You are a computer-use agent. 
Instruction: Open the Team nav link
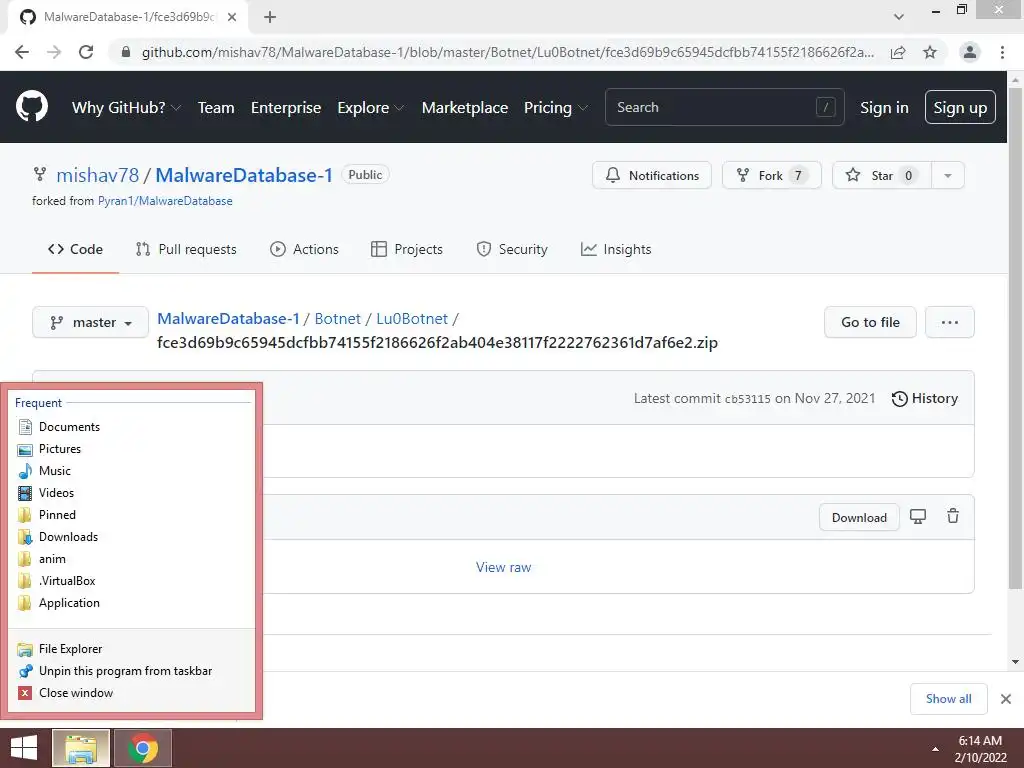(x=216, y=108)
